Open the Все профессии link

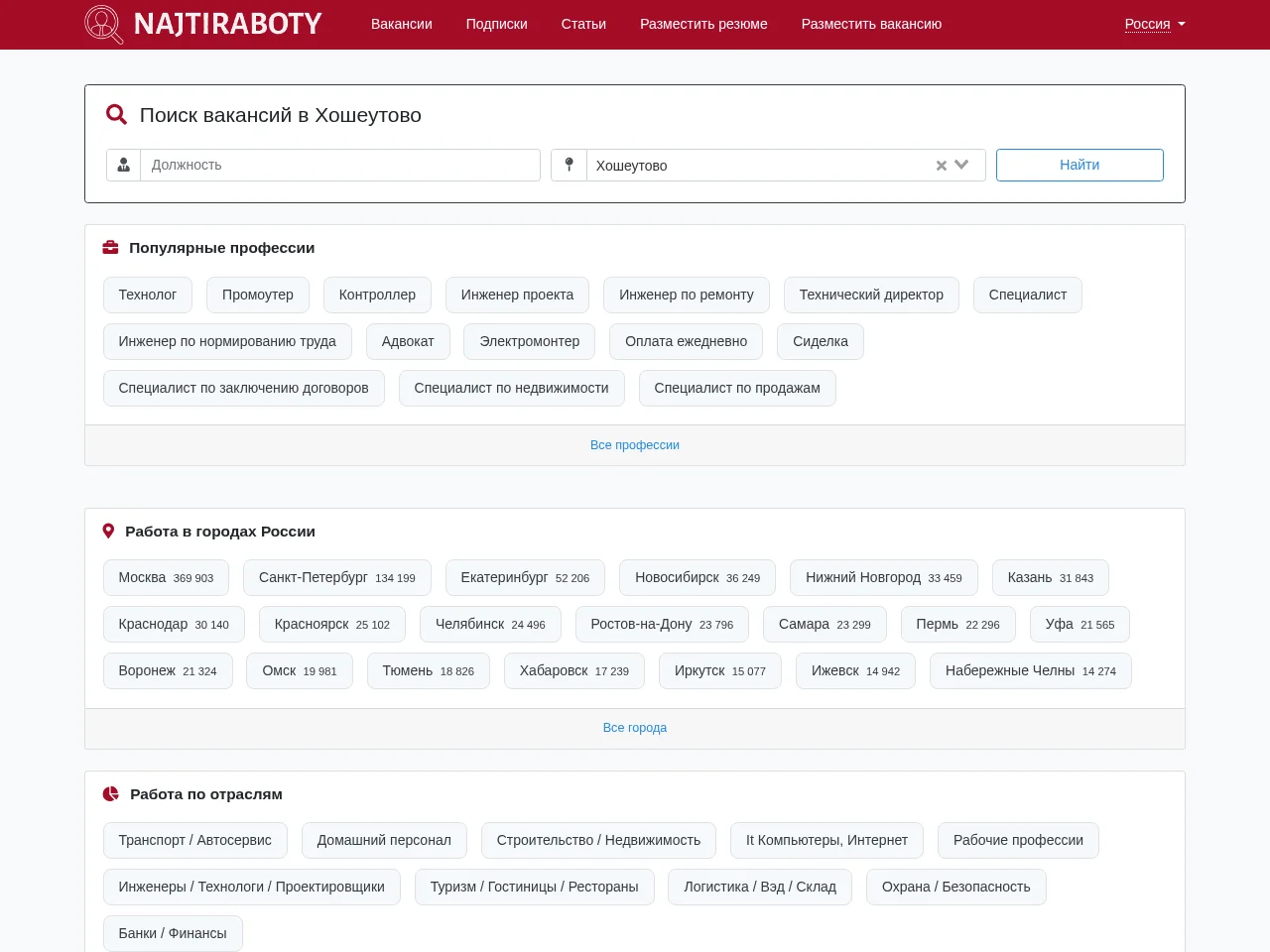(635, 445)
